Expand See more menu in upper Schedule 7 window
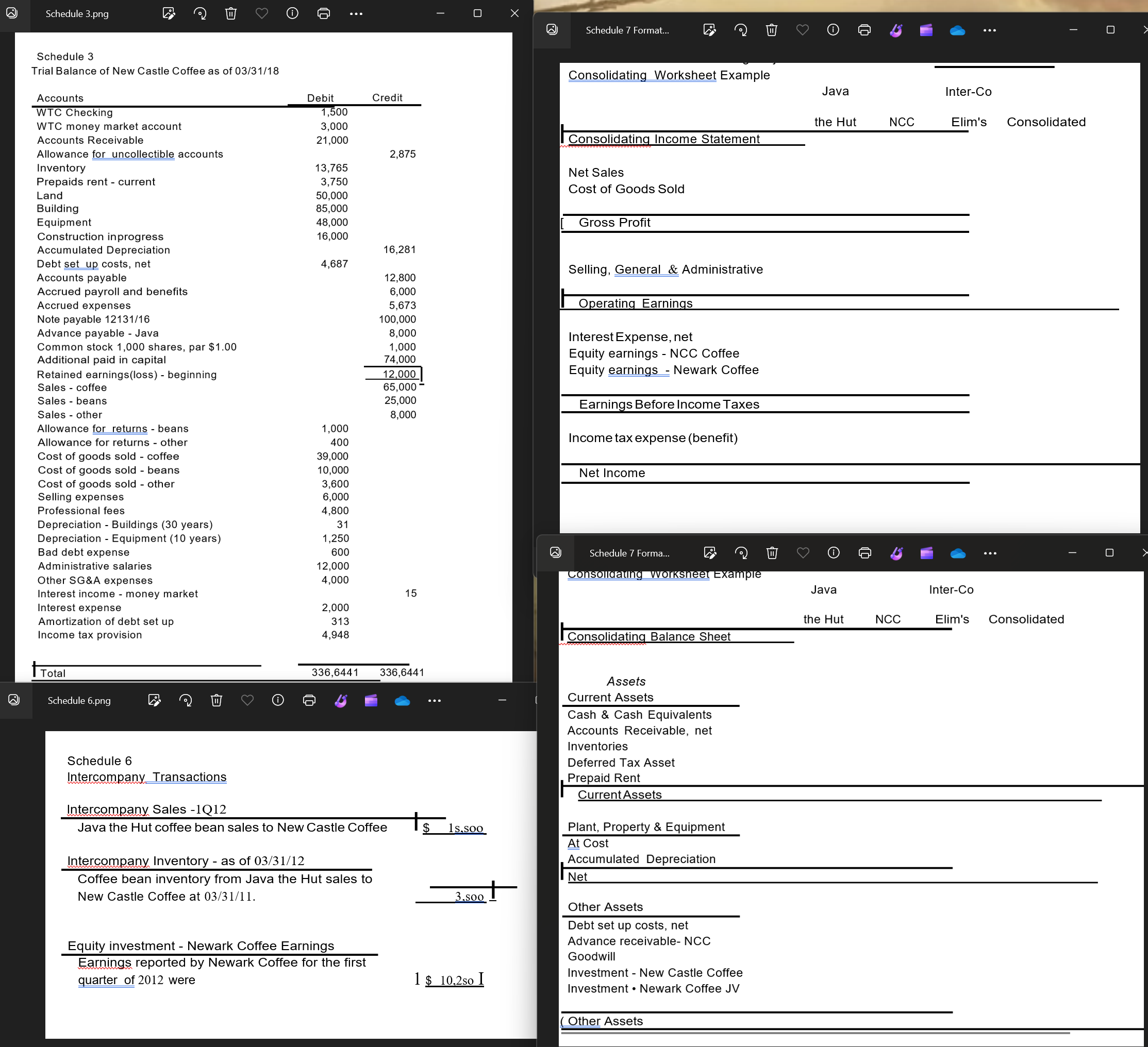The height and width of the screenshot is (1047, 1148). click(990, 30)
